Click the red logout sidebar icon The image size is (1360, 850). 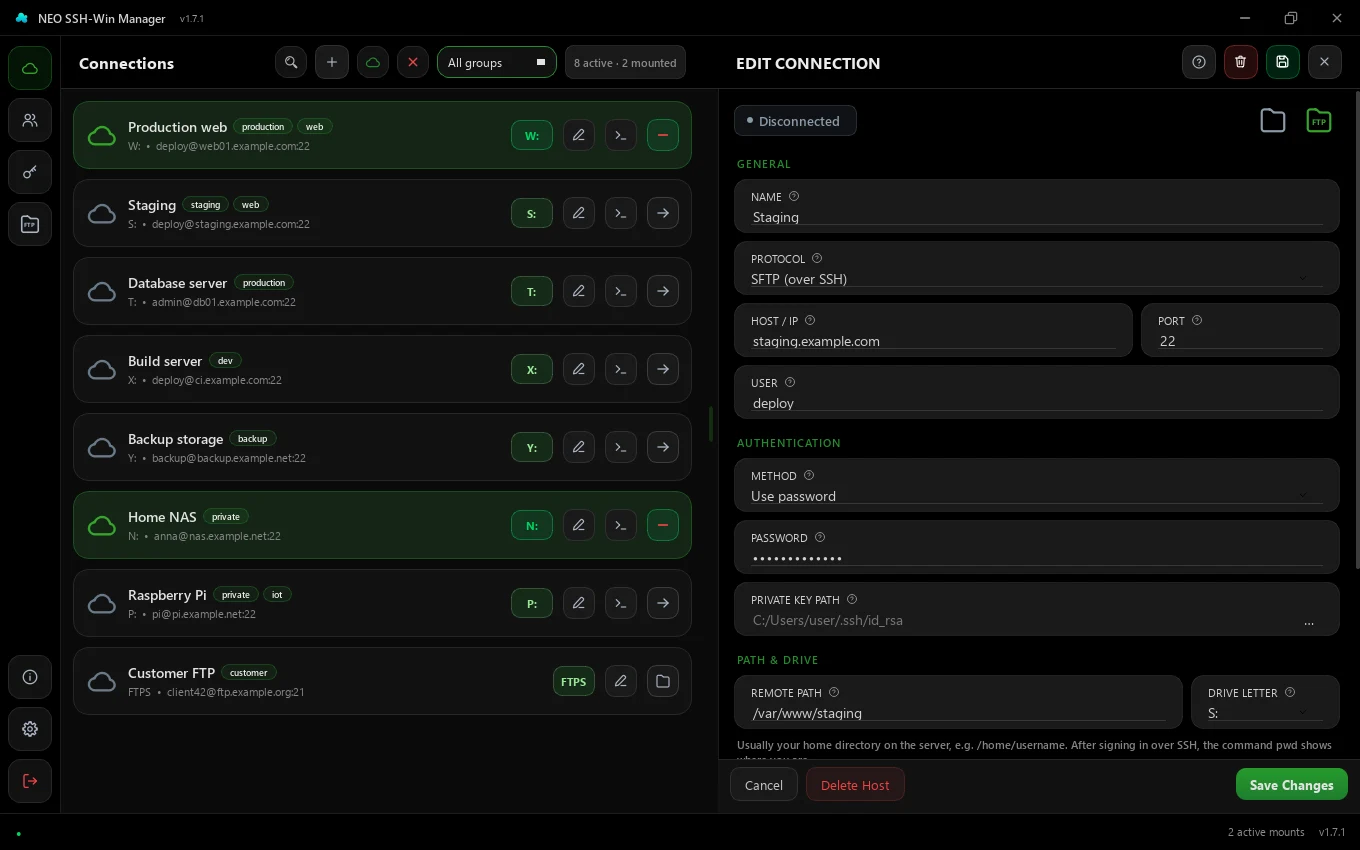[x=30, y=781]
